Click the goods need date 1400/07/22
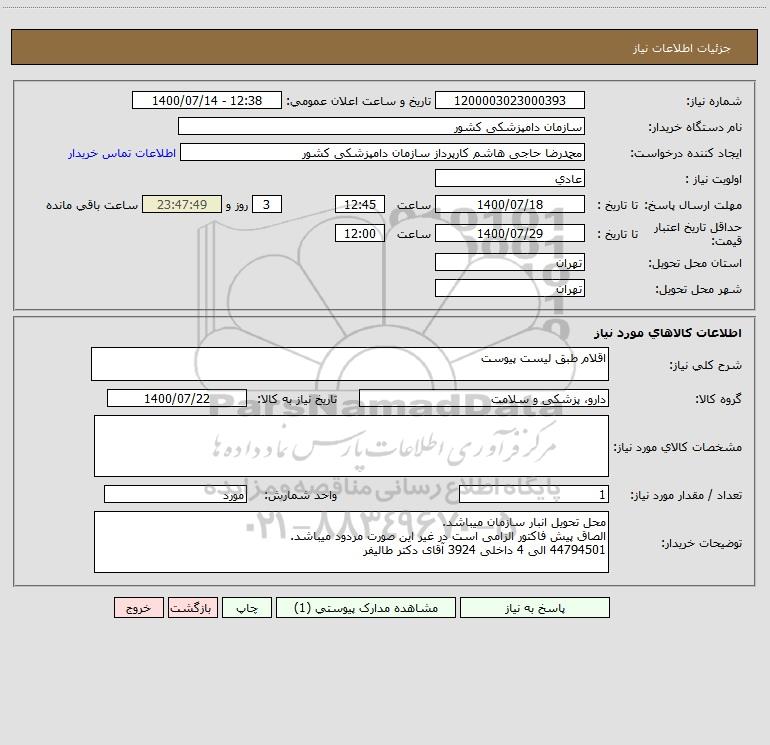 click(x=177, y=398)
